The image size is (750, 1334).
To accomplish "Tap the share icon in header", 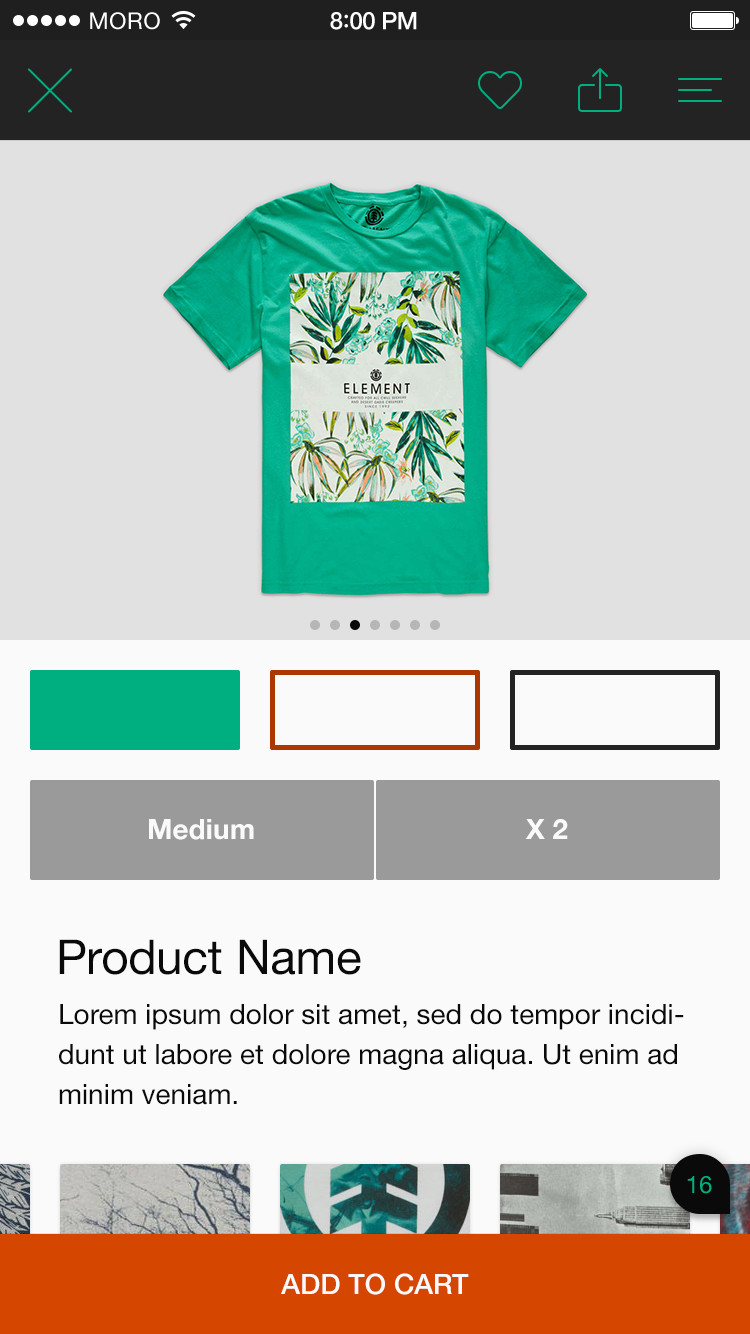I will [x=600, y=90].
